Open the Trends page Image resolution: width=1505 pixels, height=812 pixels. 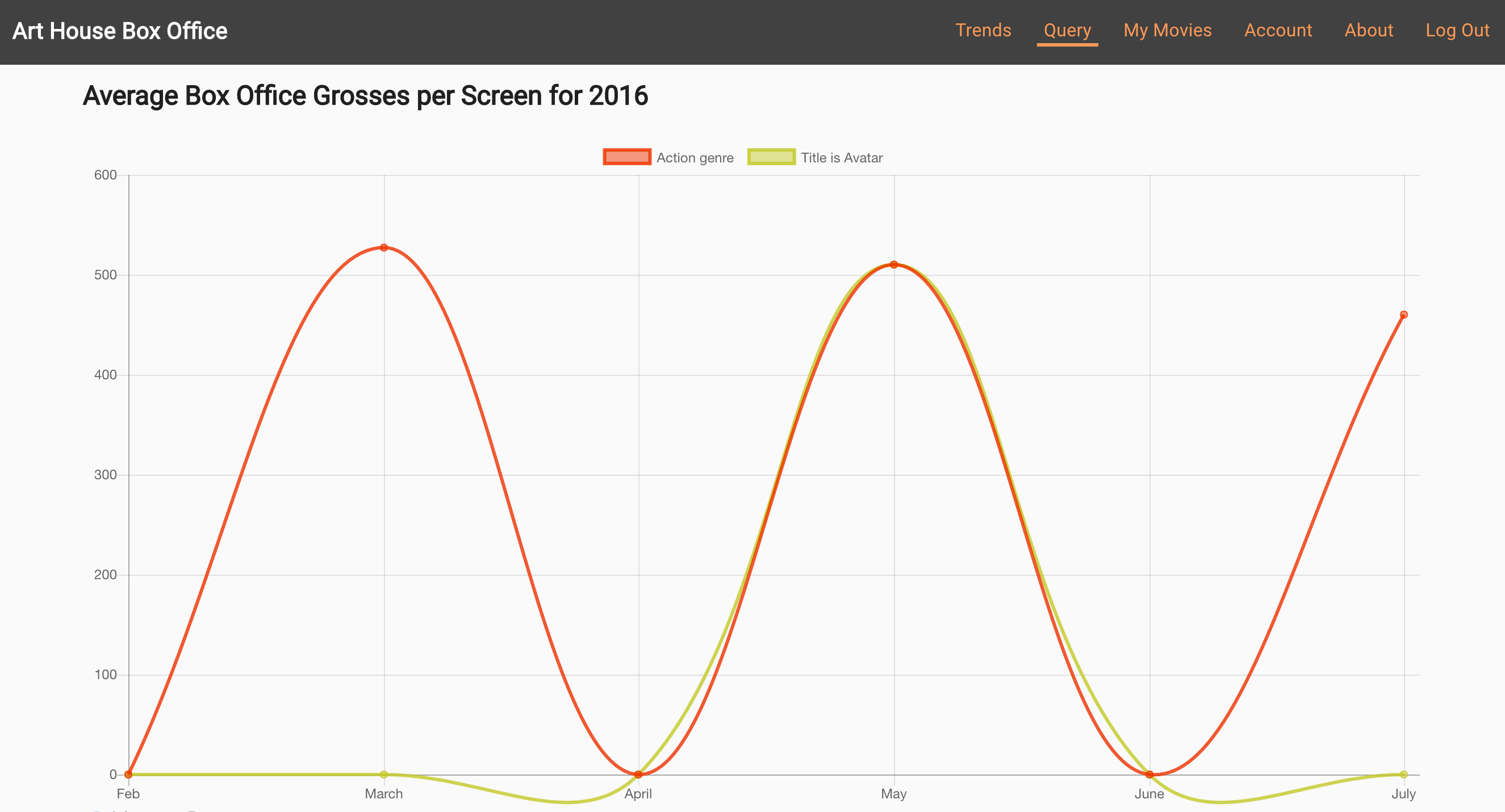[983, 30]
